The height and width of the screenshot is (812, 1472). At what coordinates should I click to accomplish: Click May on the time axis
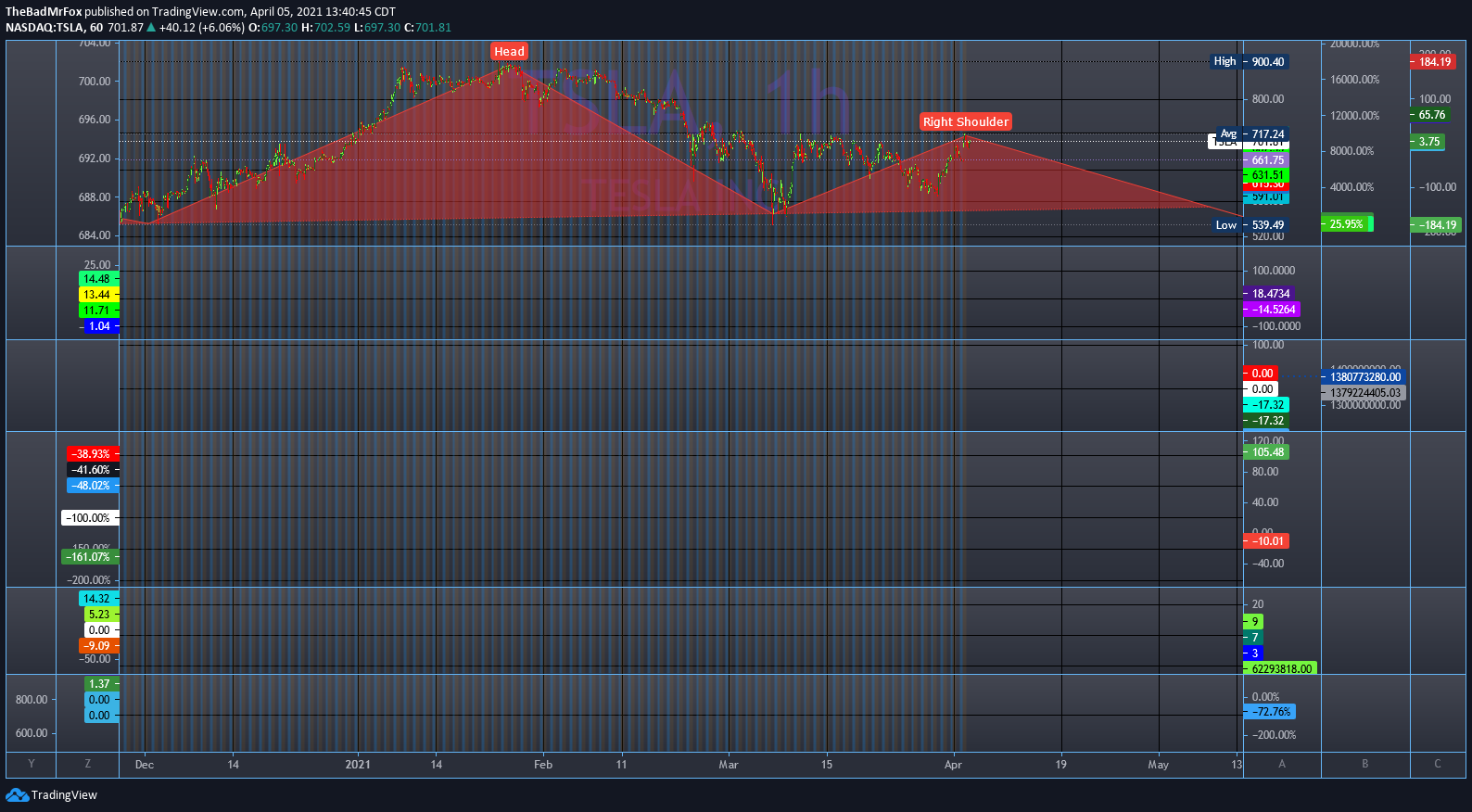click(1159, 765)
